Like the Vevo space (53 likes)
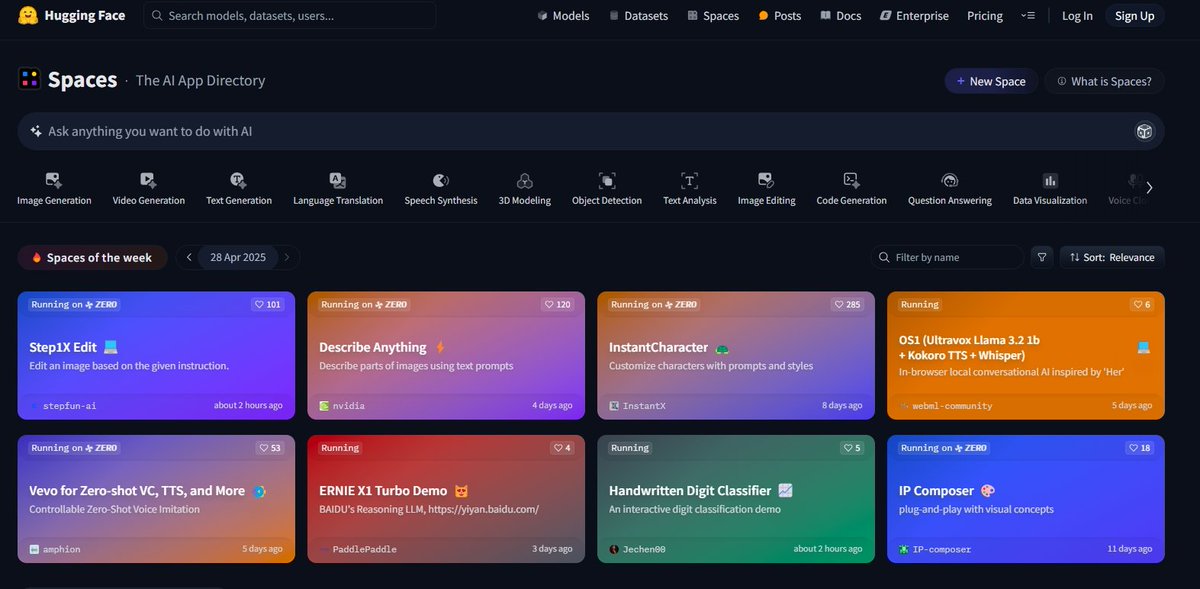The width and height of the screenshot is (1200, 589). pos(270,448)
